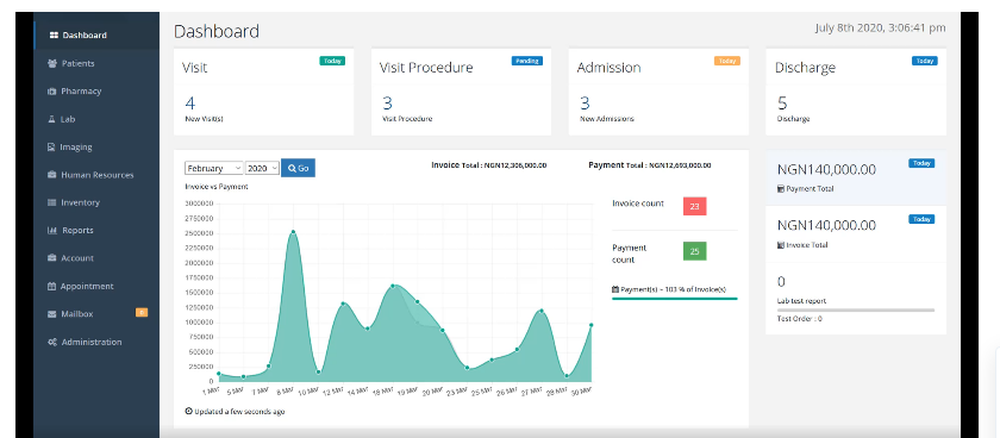Viewport: 1000px width, 438px height.
Task: Click the Updated a few seconds ago text
Action: (240, 412)
